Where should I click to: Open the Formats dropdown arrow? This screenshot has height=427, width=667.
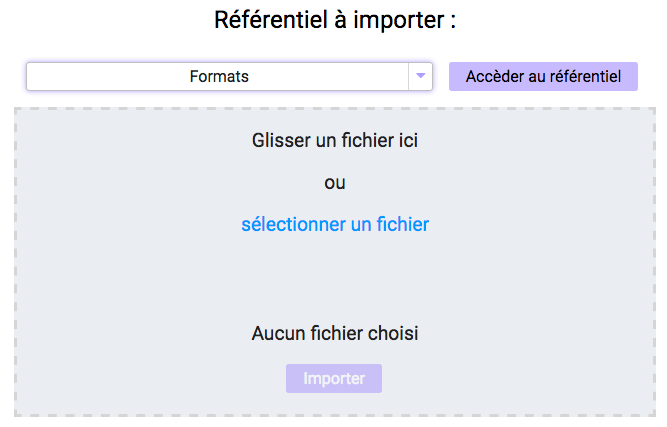pyautogui.click(x=420, y=76)
